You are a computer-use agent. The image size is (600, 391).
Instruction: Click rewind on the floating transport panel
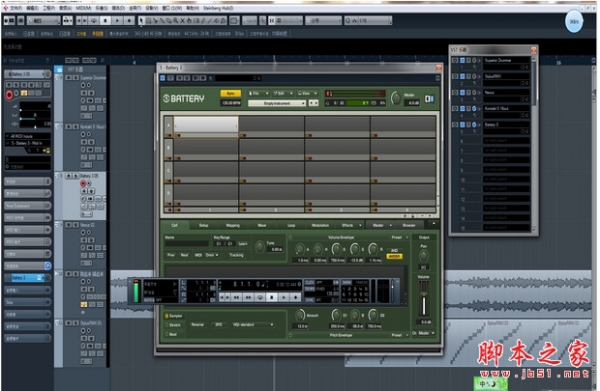click(236, 297)
